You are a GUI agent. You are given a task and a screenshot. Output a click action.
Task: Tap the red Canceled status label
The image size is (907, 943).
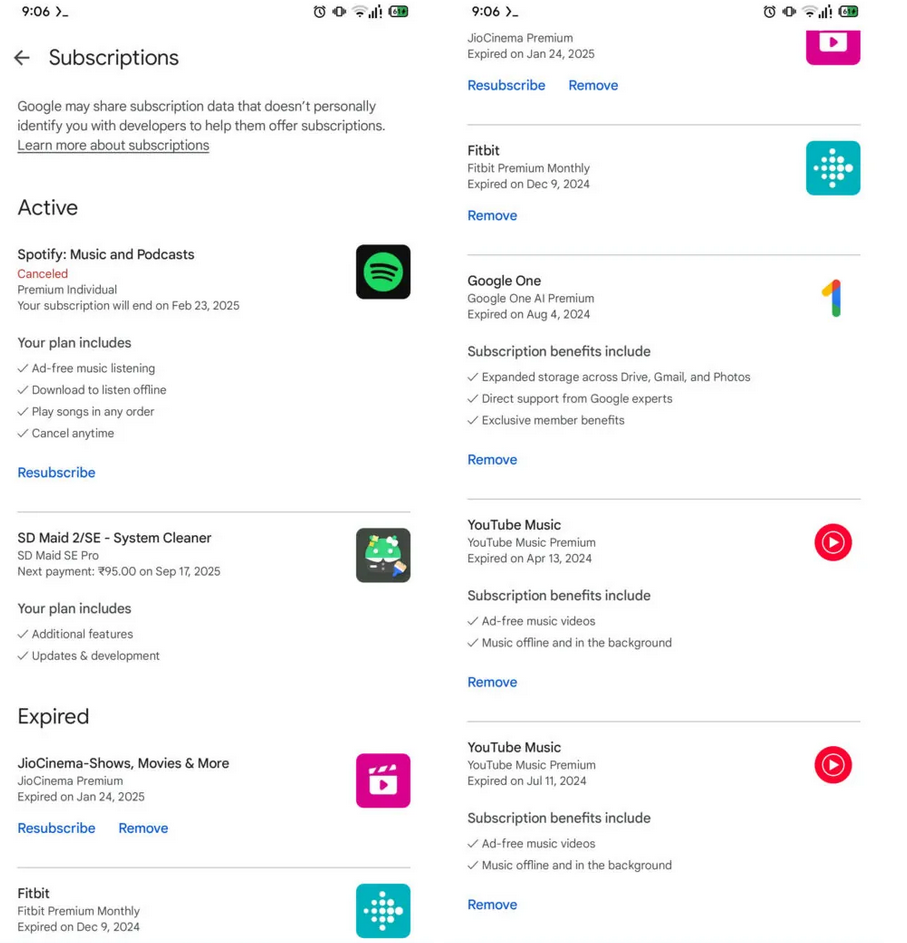(42, 273)
